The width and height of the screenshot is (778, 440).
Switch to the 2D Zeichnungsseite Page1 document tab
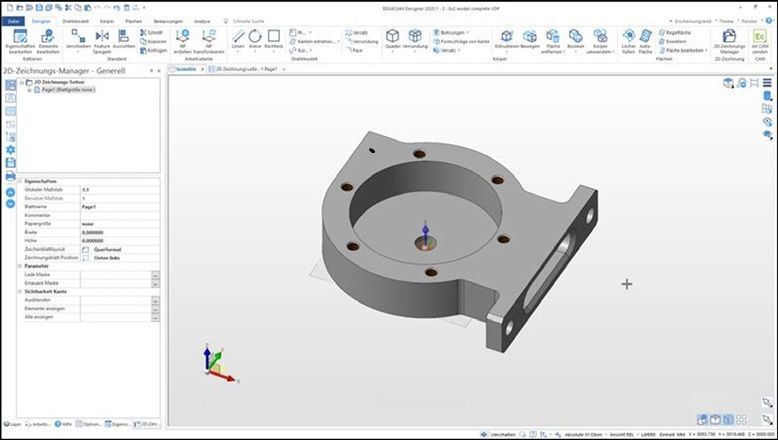(243, 69)
